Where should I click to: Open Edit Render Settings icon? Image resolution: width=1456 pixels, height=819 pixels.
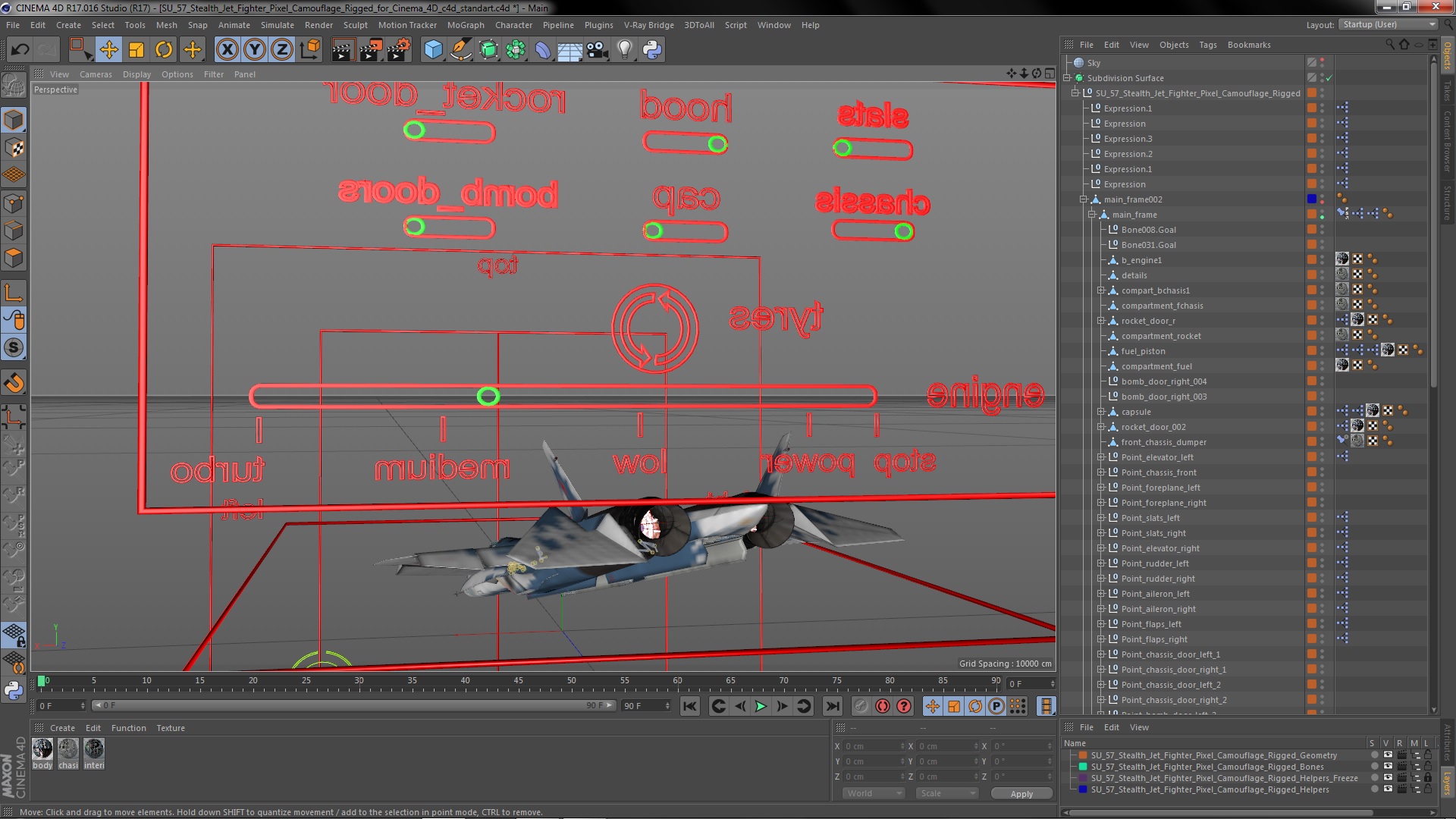pos(399,50)
